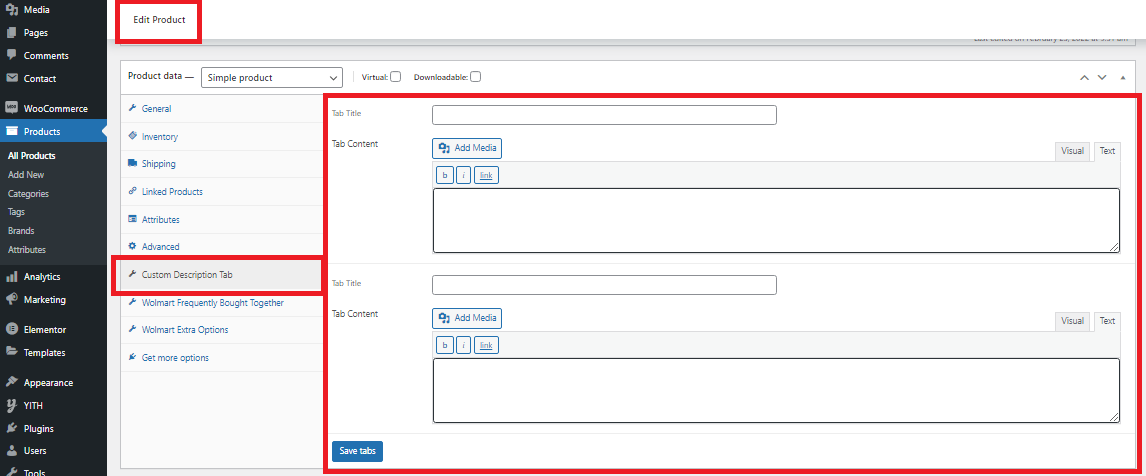Click the Media icon in sidebar
This screenshot has width=1146, height=476.
pos(12,10)
